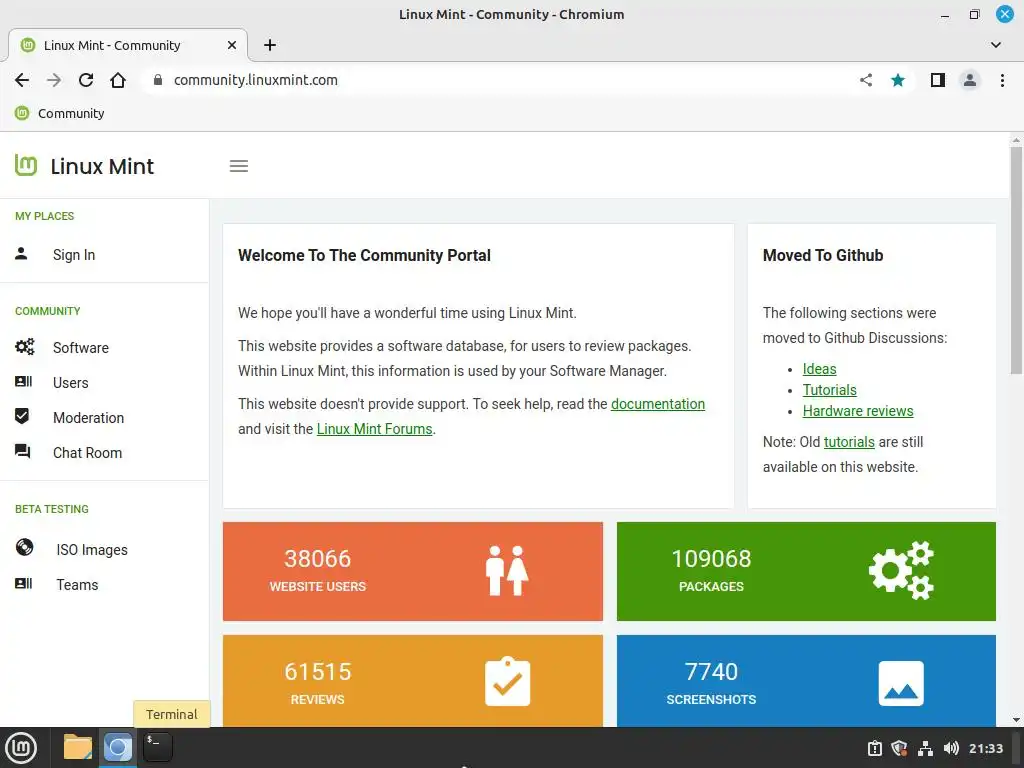Image resolution: width=1024 pixels, height=768 pixels.
Task: Click the padlock site info icon
Action: coord(157,80)
